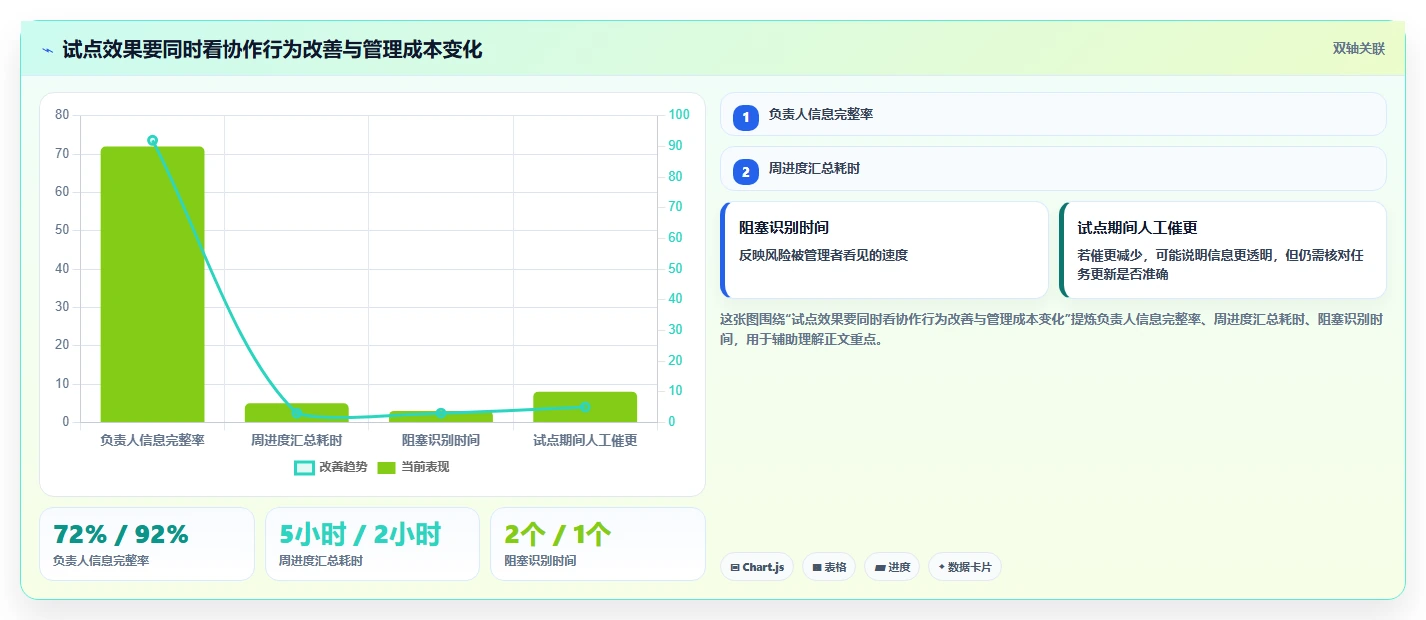Click the 2个 / 1个 stat card
Viewport: 1426px width, 620px height.
pos(598,544)
